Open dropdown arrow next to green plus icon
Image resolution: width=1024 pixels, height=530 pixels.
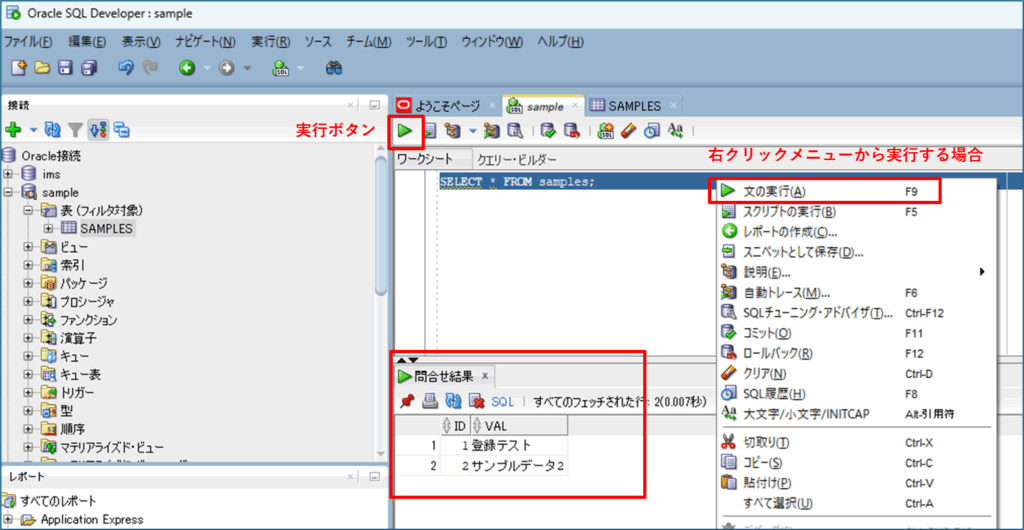point(32,130)
